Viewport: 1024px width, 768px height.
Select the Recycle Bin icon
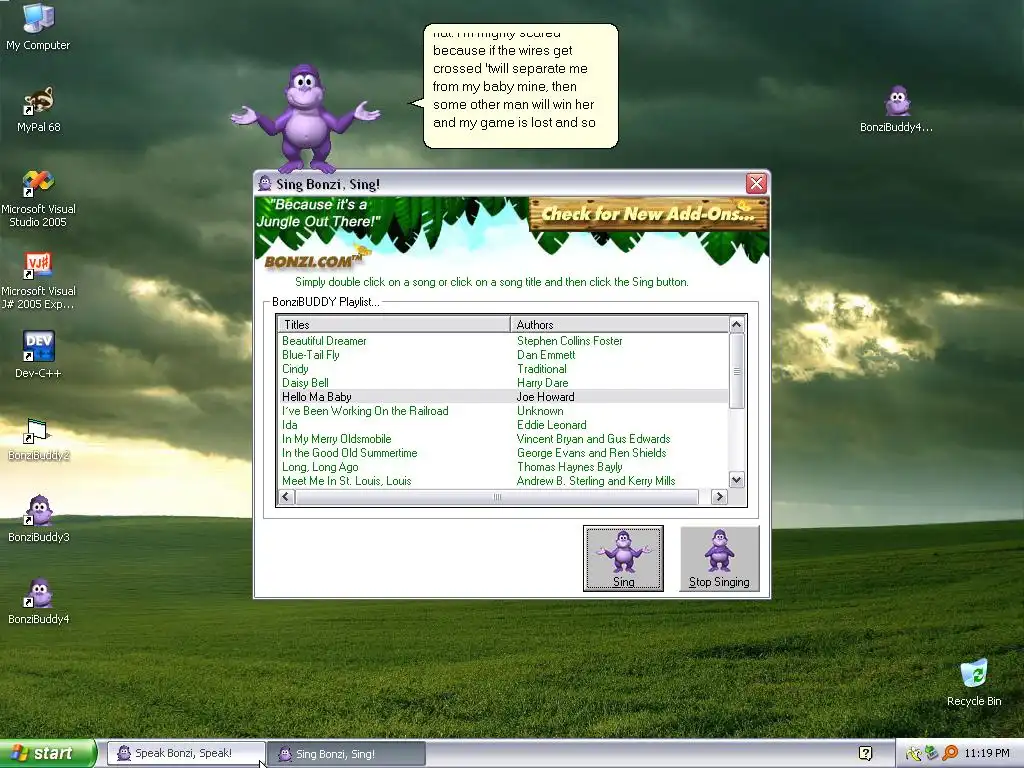click(974, 682)
